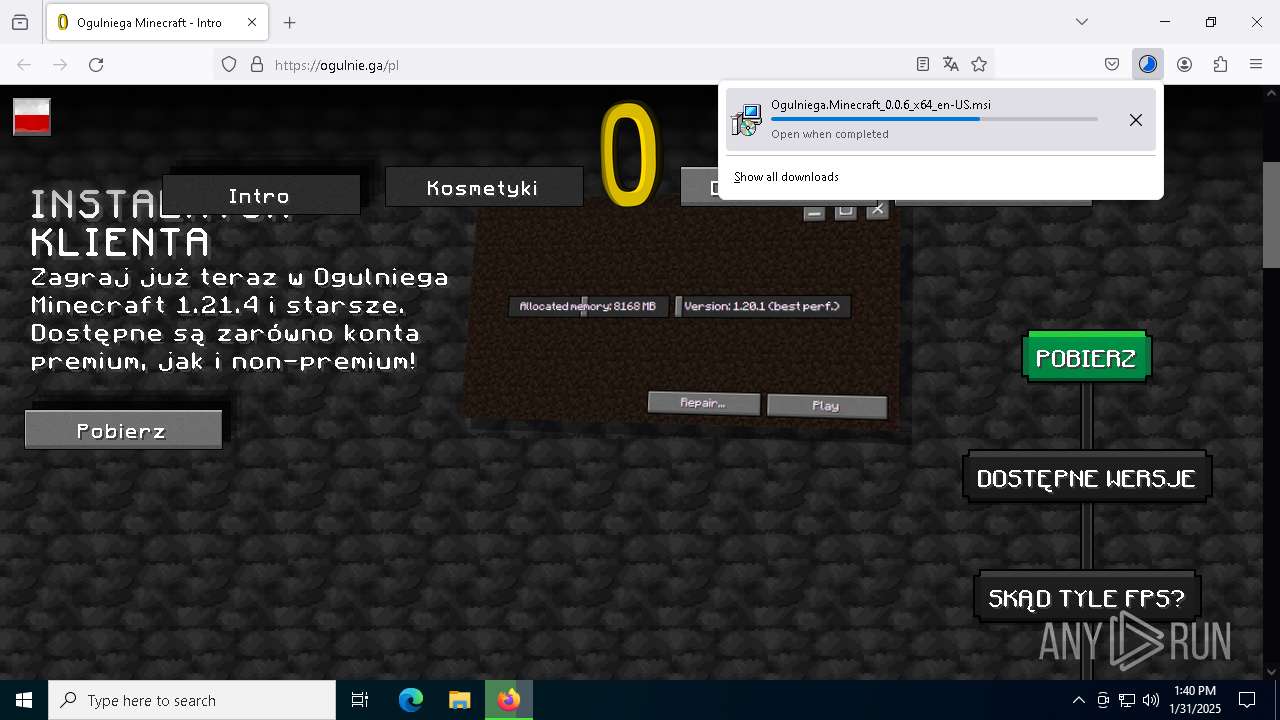Maximize the launcher preview window
Image resolution: width=1280 pixels, height=720 pixels.
(846, 211)
